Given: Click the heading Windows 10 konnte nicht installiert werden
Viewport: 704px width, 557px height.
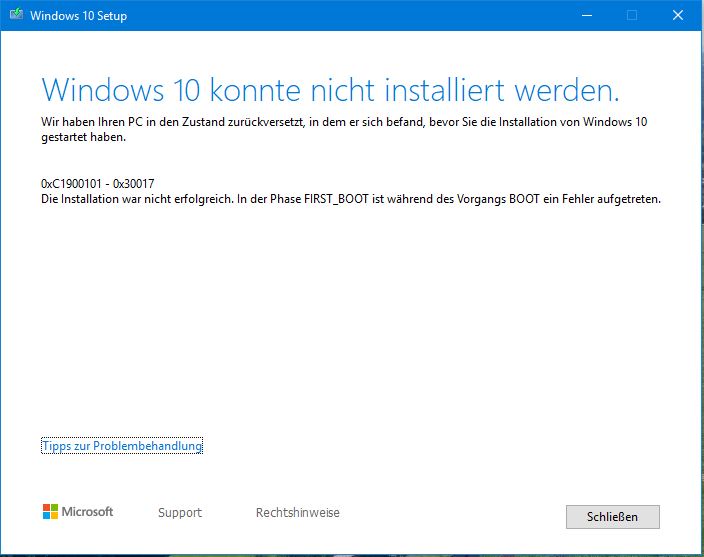Looking at the screenshot, I should click(330, 90).
